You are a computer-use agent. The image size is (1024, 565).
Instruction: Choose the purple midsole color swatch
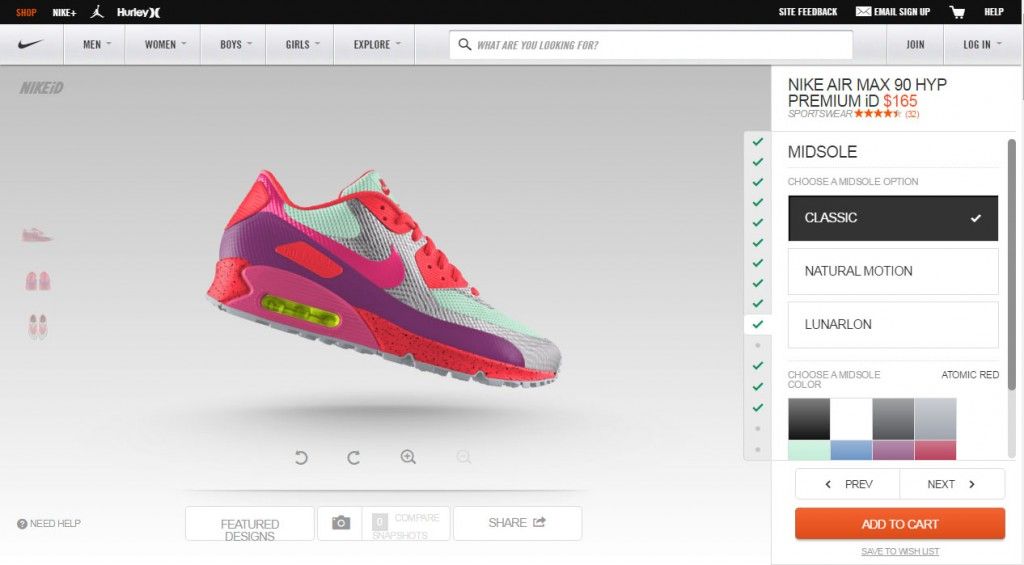pyautogui.click(x=893, y=450)
